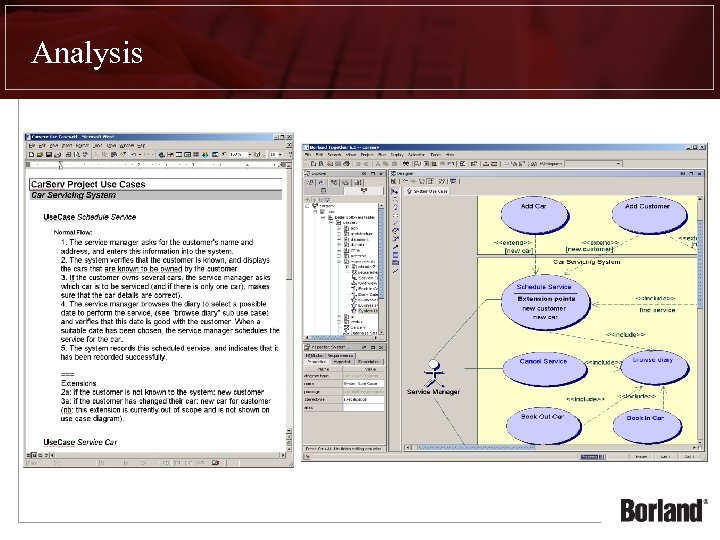Select the Service Manager actor figure
This screenshot has width=720, height=540.
pos(433,373)
